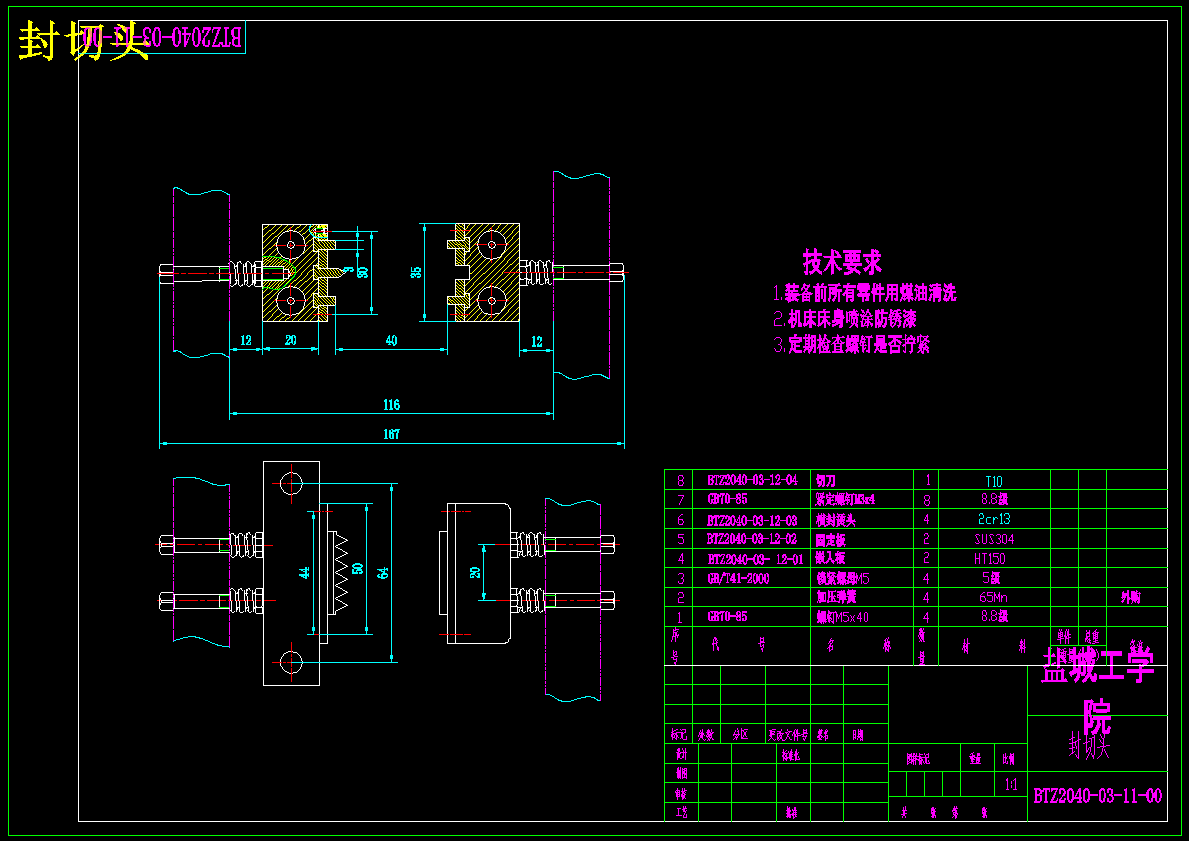Click the 日期 header cell

tap(858, 735)
